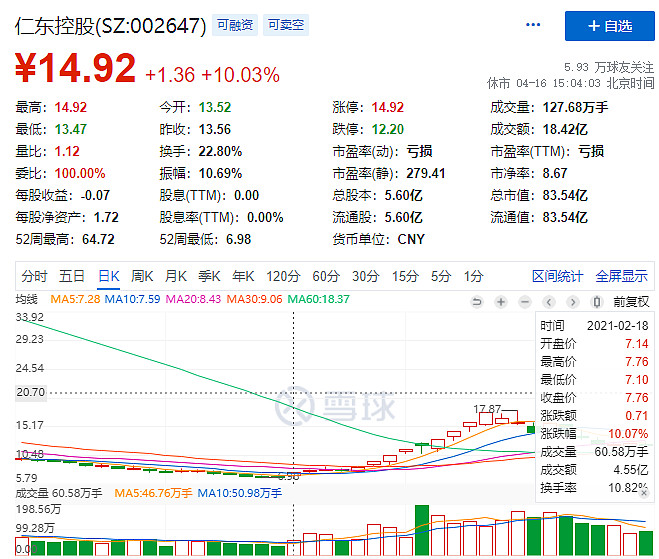659x559 pixels.
Task: Click tooltip 换手率 10.82% value
Action: [x=628, y=488]
